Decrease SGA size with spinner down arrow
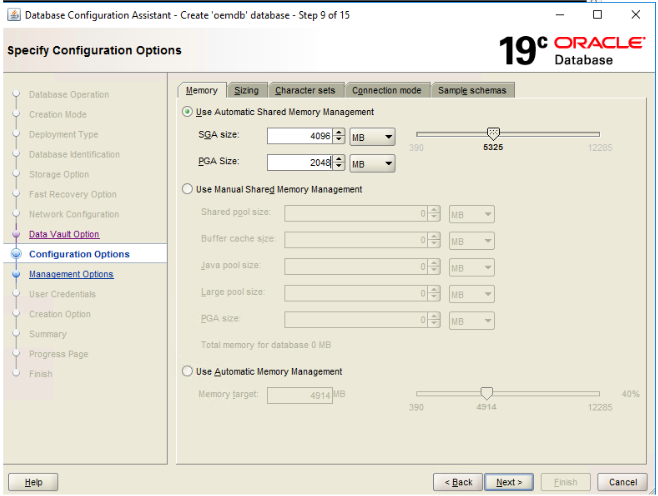The height and width of the screenshot is (496, 658). coord(339,140)
